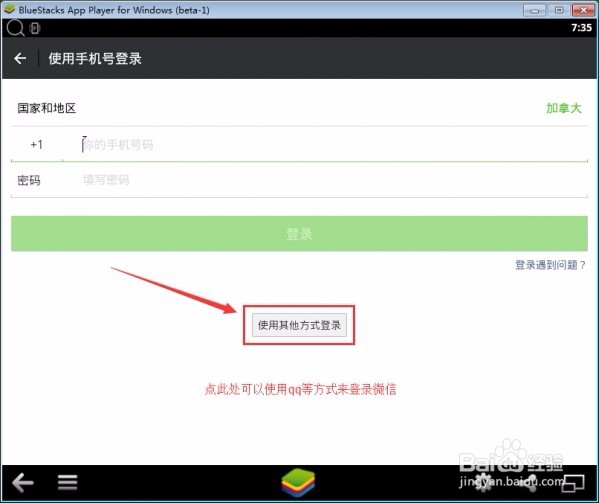Click the BlueStacks bottom bar back arrow

(x=23, y=482)
